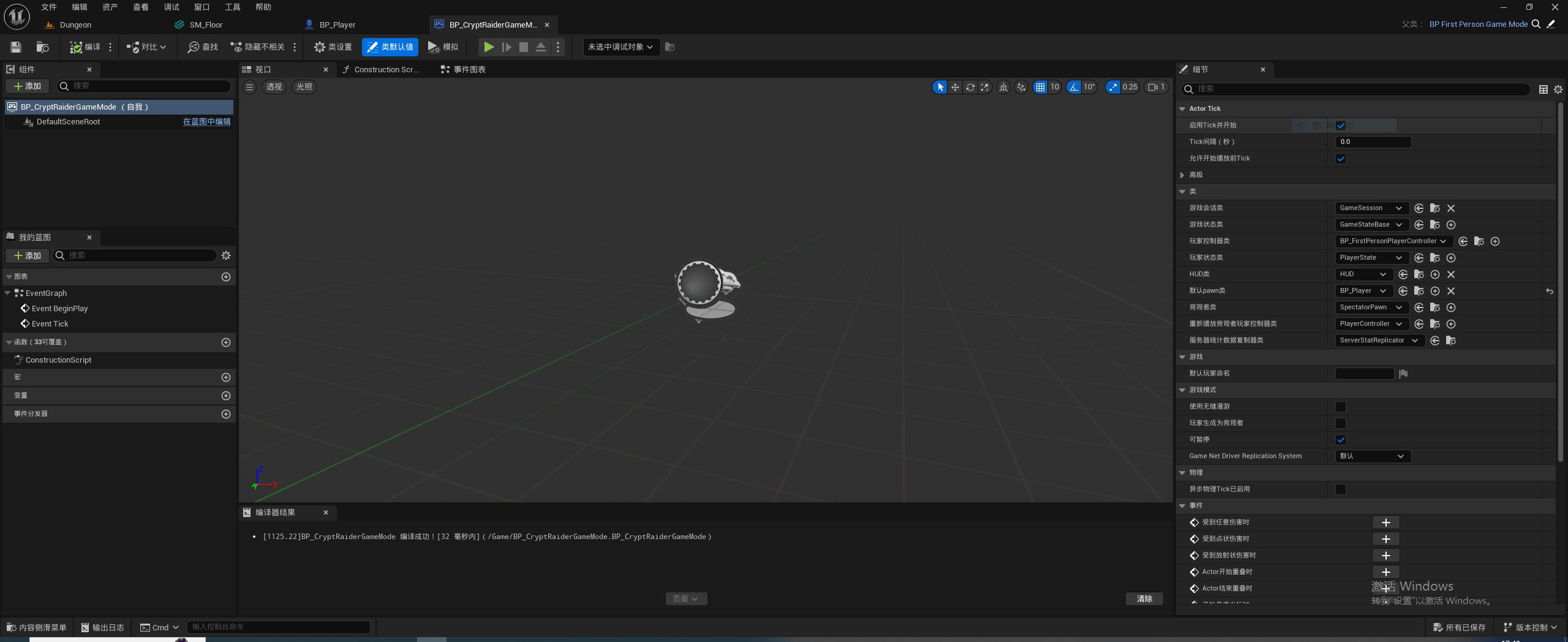Toggle 隐藏不相关 in the toolbar

coord(257,47)
